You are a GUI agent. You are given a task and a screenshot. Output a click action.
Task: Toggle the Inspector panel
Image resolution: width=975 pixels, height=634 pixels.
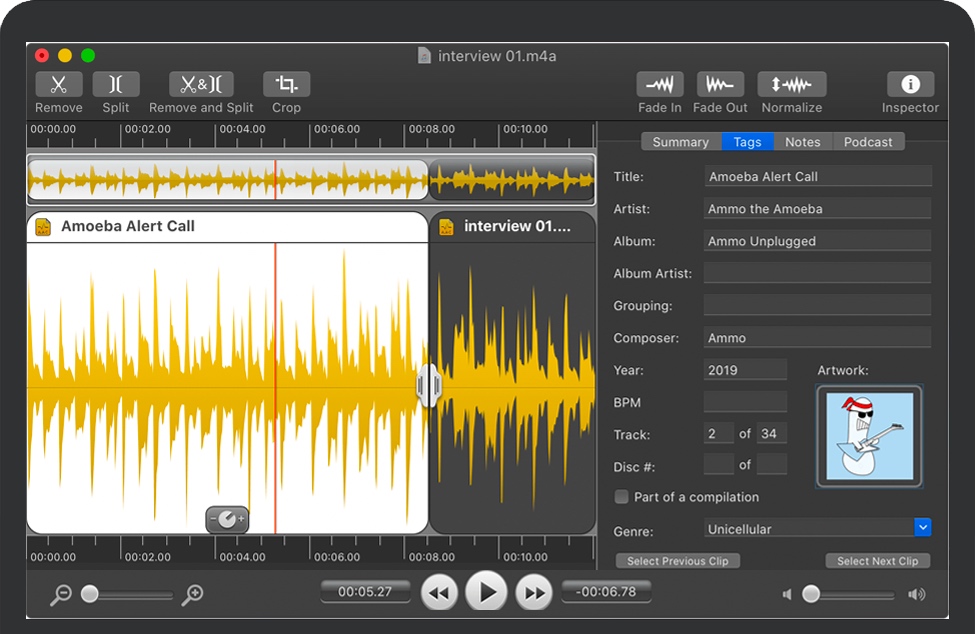coord(910,85)
